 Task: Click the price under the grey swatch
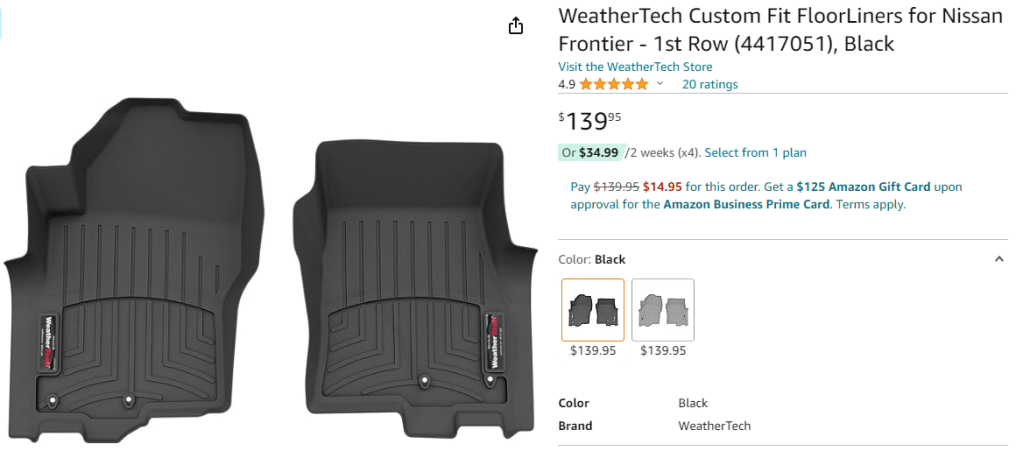pos(663,351)
